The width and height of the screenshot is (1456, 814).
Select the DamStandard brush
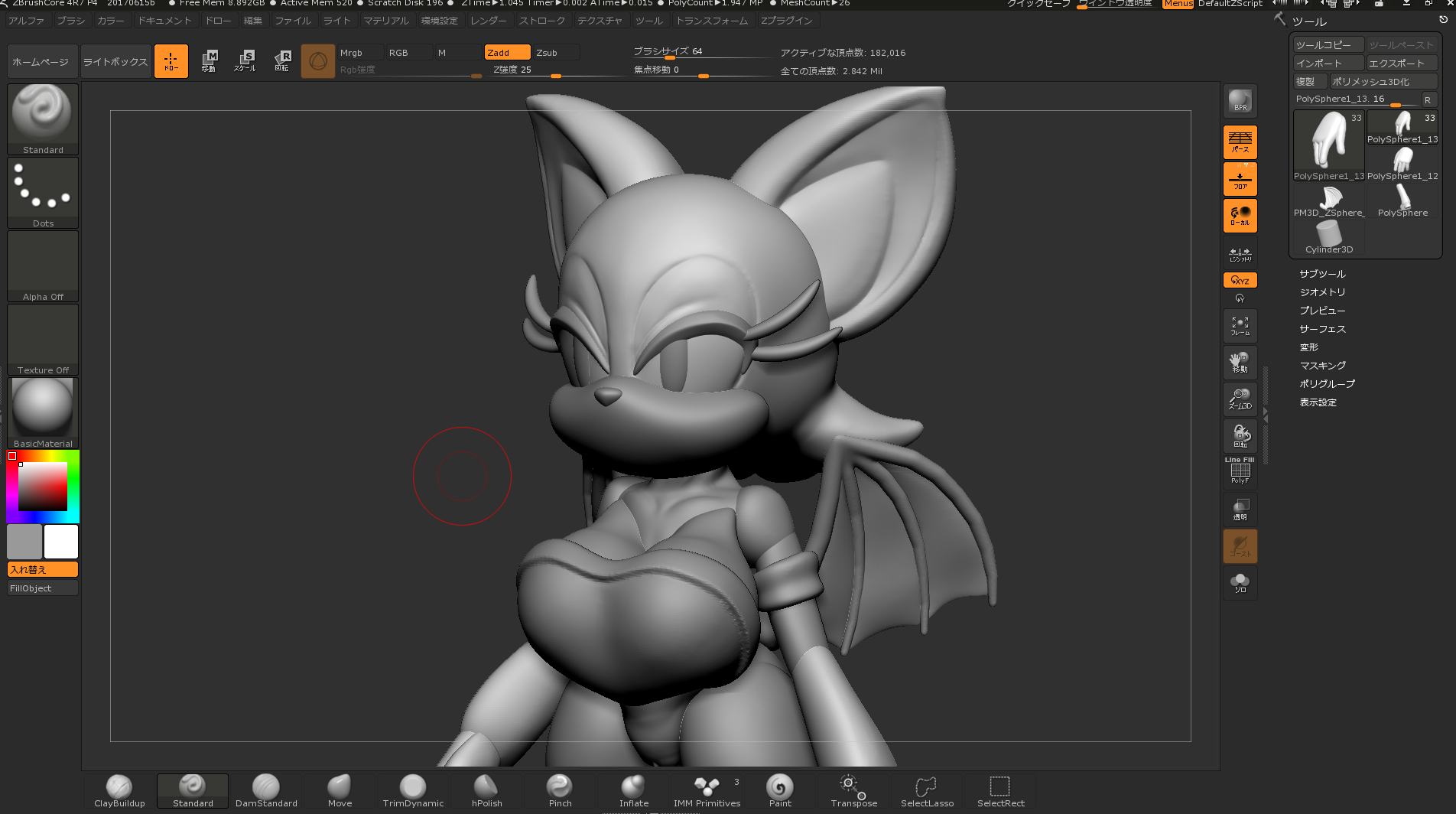click(x=266, y=790)
